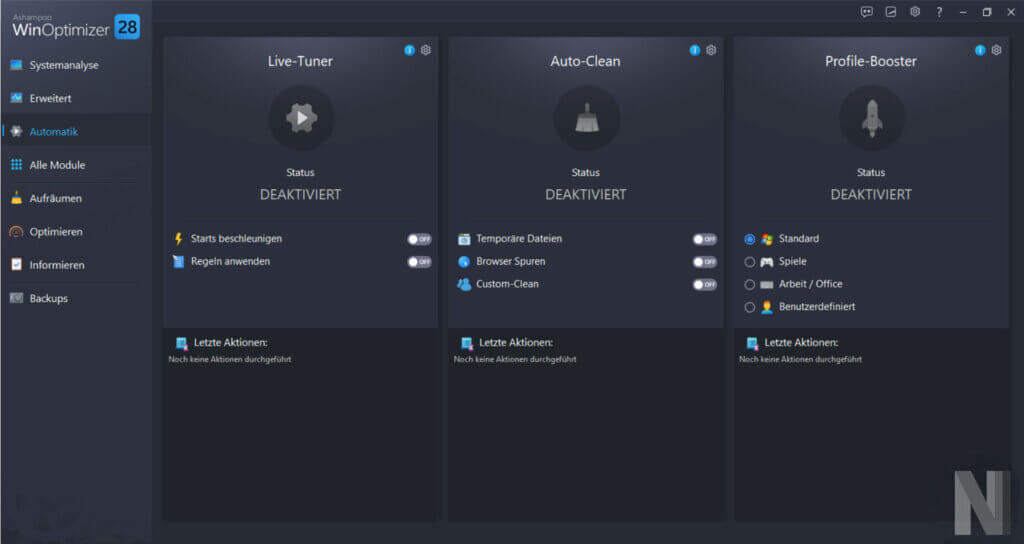Enable Starts beschleunigen toggle
Image resolution: width=1024 pixels, height=544 pixels.
coord(419,239)
